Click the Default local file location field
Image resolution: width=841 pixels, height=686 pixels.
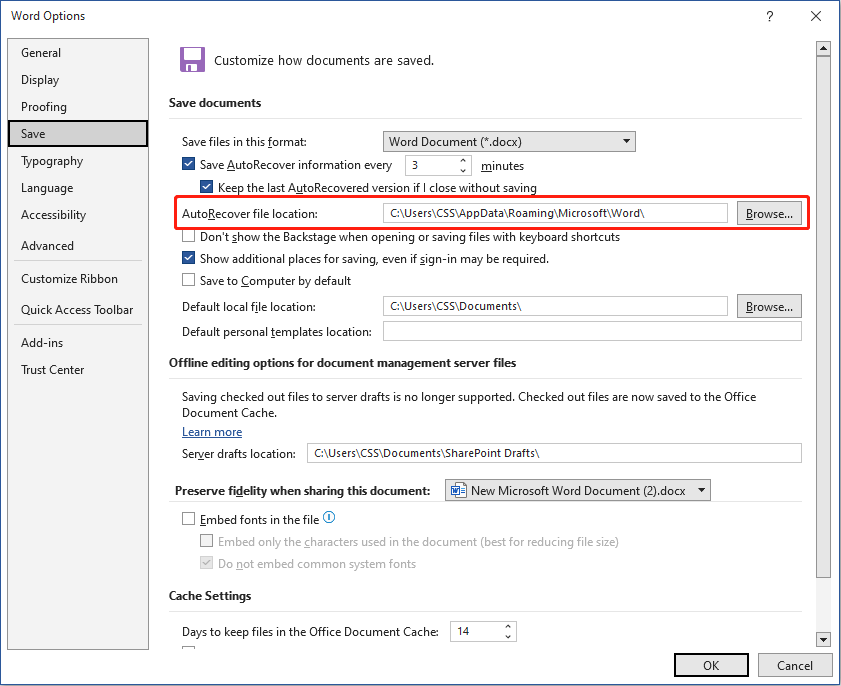[x=555, y=306]
